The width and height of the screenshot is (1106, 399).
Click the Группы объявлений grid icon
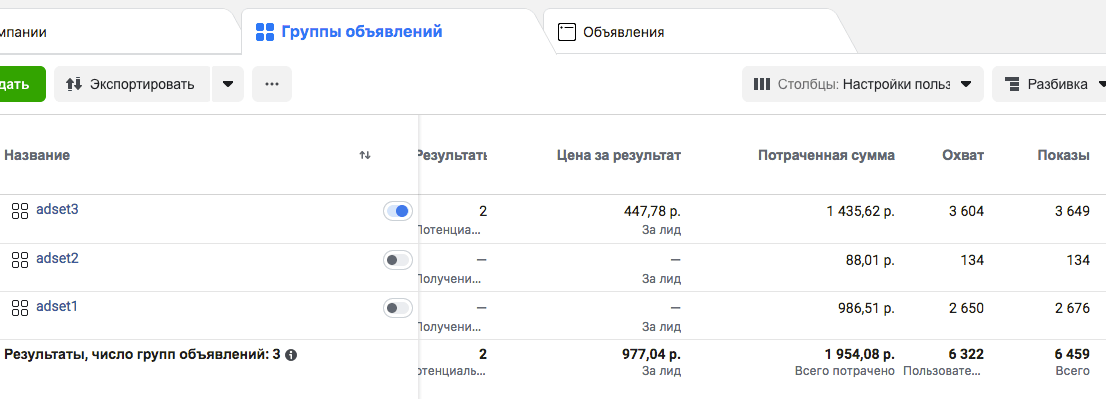click(265, 31)
